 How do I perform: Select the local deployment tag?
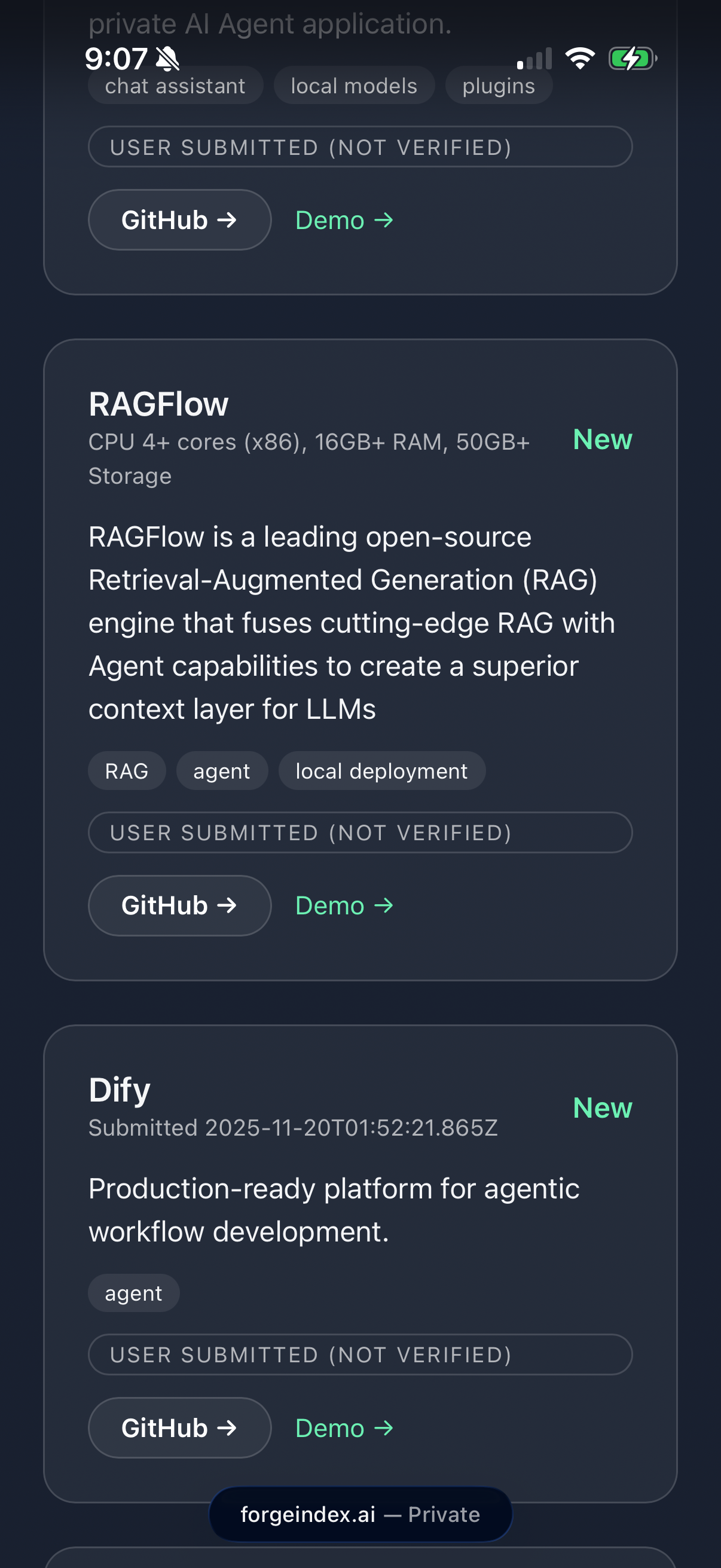coord(381,771)
